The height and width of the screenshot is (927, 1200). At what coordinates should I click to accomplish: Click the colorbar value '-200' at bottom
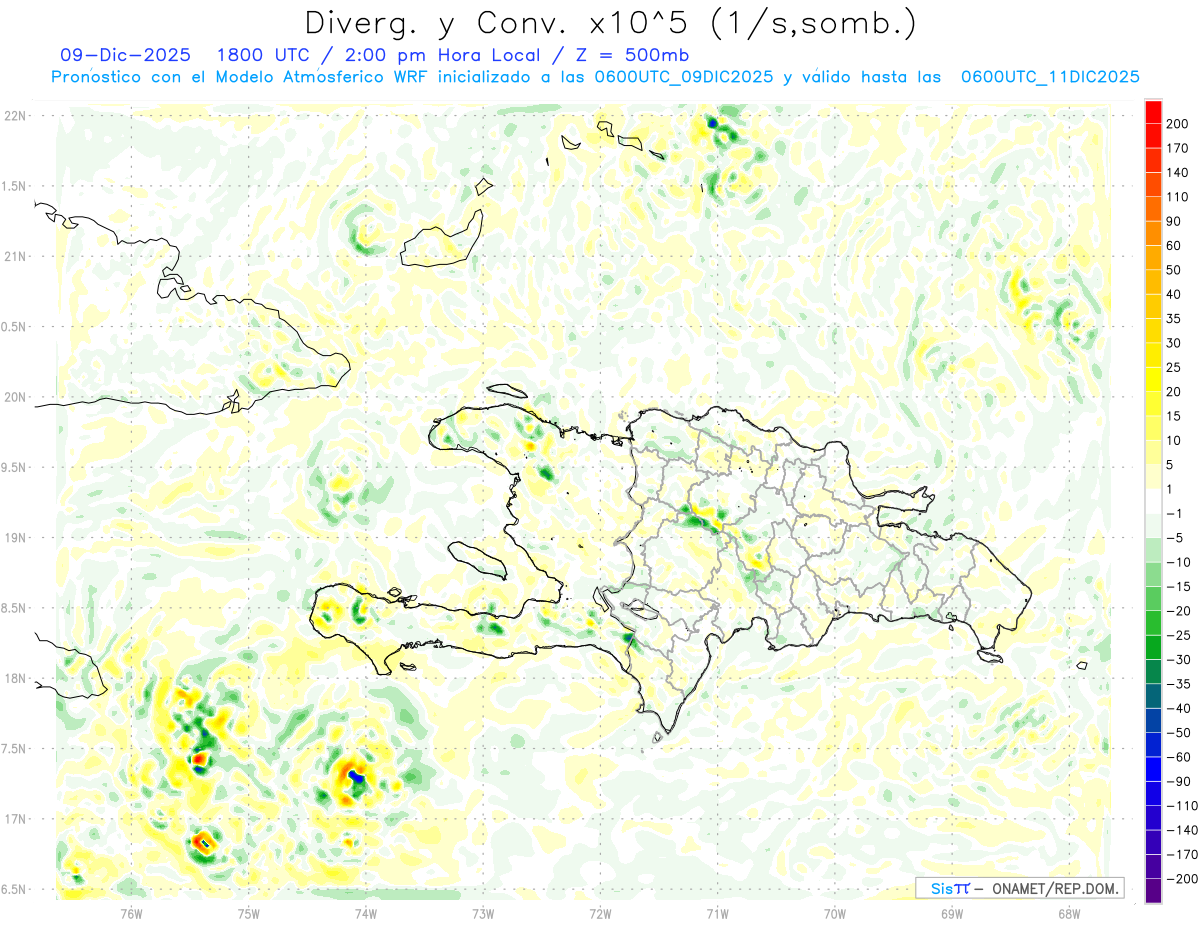pyautogui.click(x=1182, y=880)
